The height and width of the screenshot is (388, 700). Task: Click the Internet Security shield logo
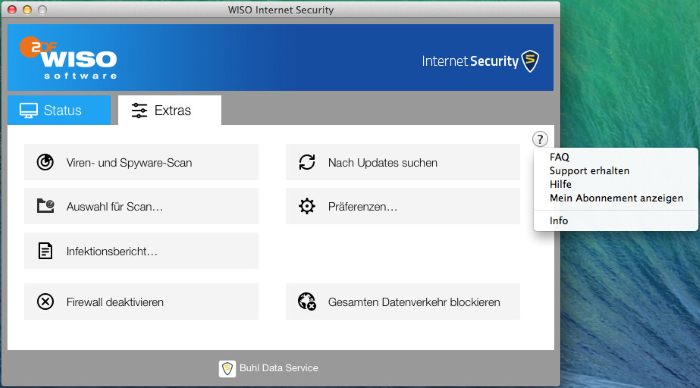pyautogui.click(x=530, y=61)
